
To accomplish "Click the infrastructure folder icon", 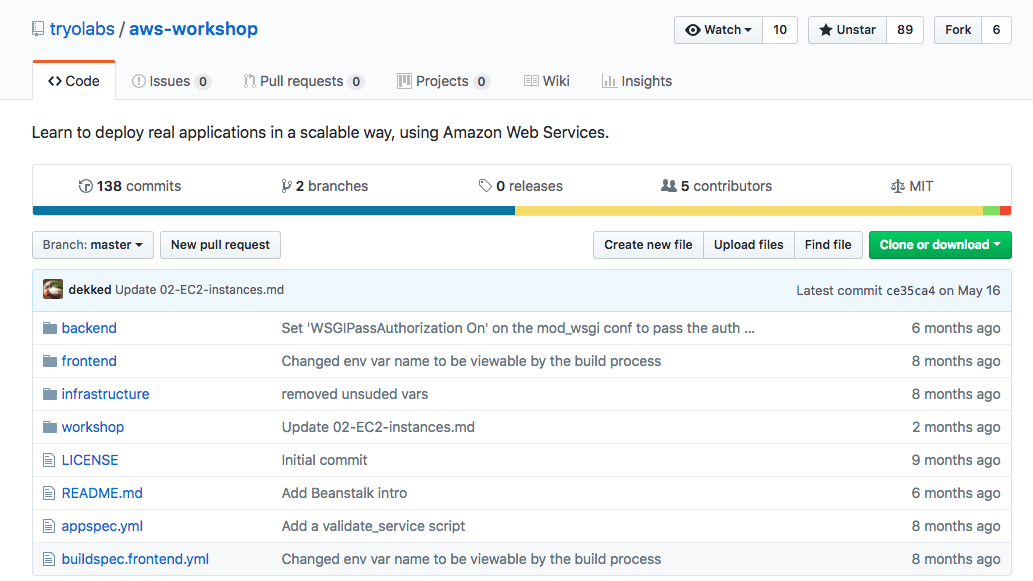I will 49,394.
